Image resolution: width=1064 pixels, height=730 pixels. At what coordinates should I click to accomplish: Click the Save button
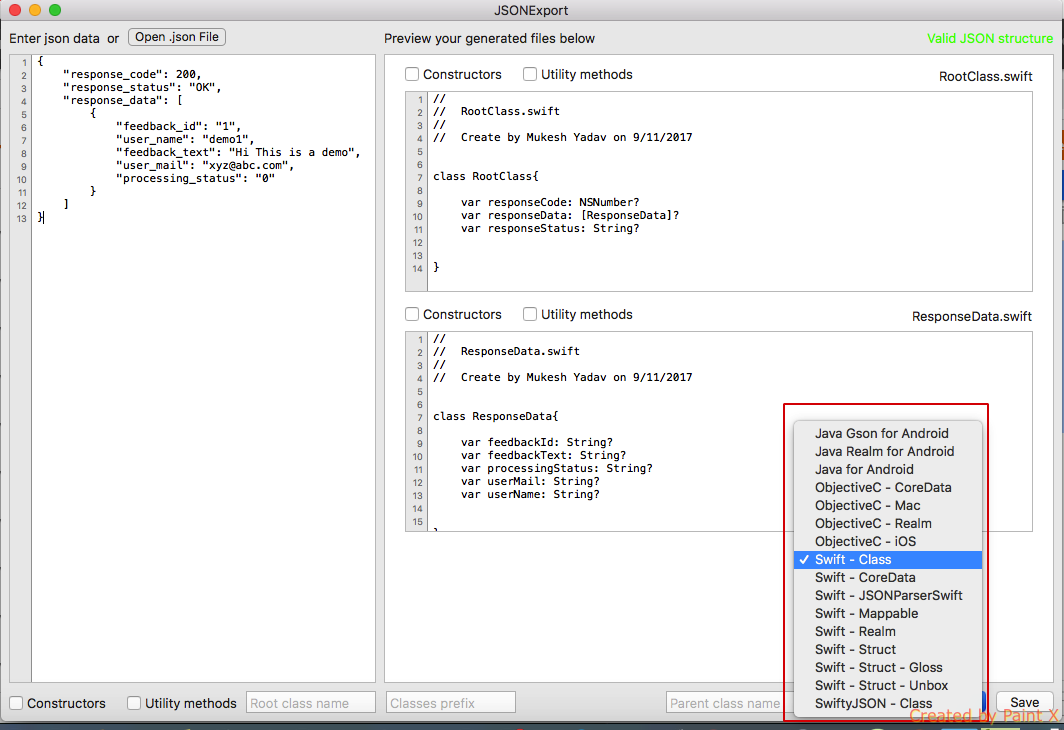pos(1024,703)
